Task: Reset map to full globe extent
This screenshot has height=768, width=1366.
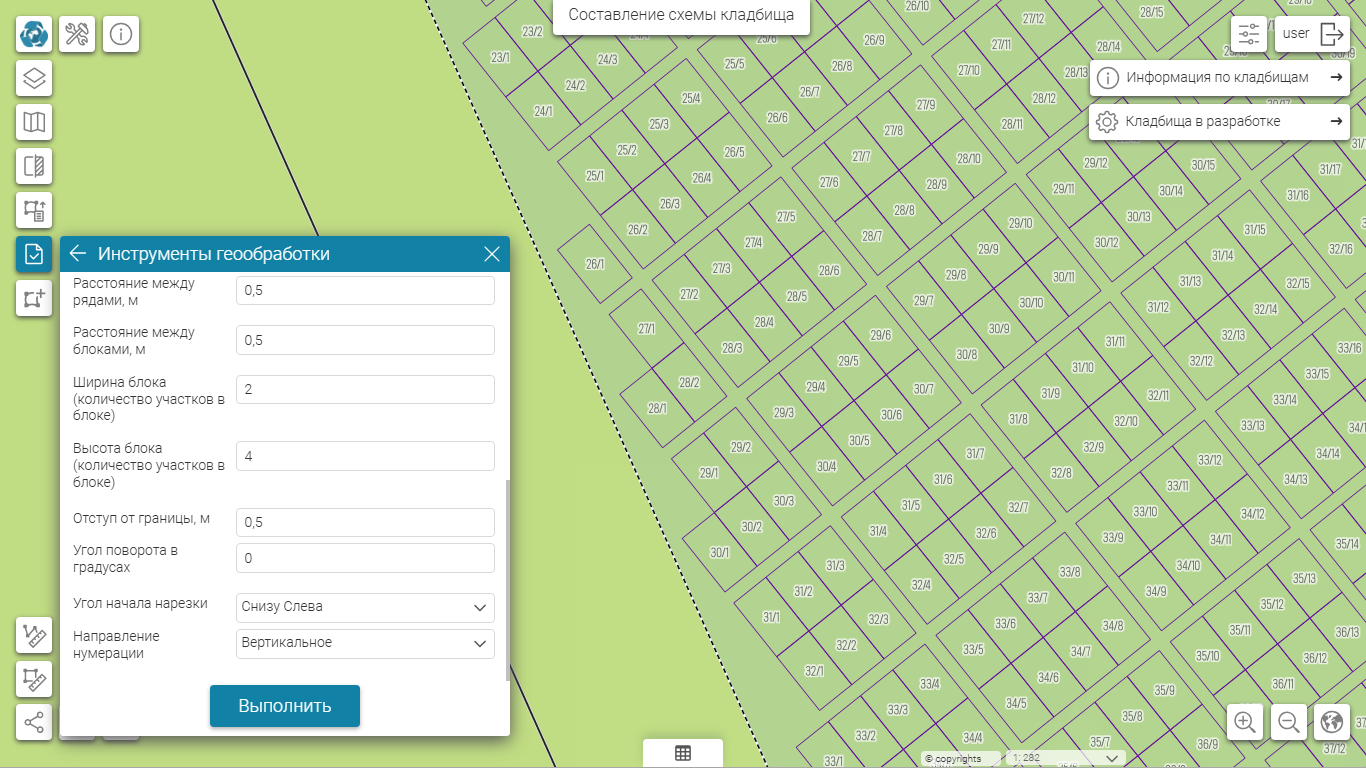Action: click(1331, 722)
